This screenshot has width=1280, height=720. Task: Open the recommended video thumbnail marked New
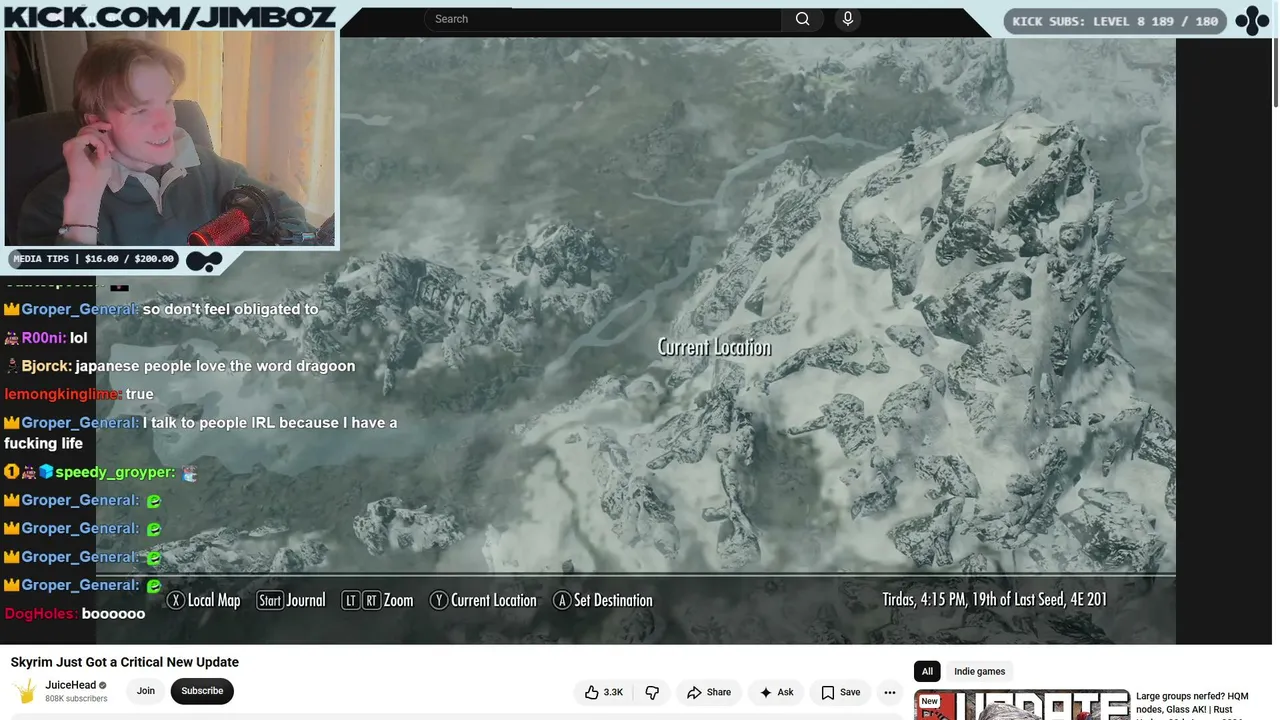click(1021, 705)
